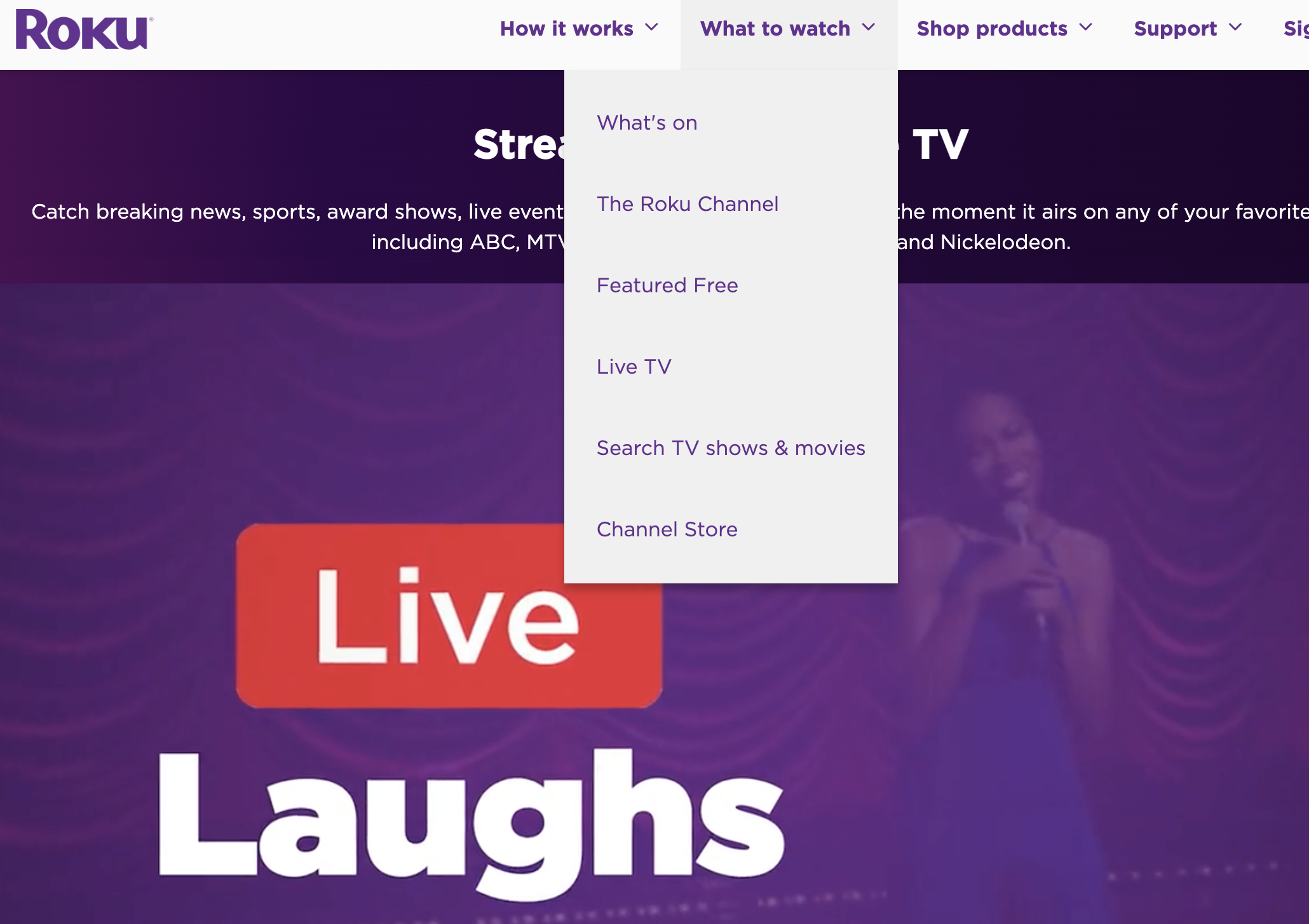The height and width of the screenshot is (924, 1309).
Task: Select 'Search TV shows & movies'
Action: point(731,447)
